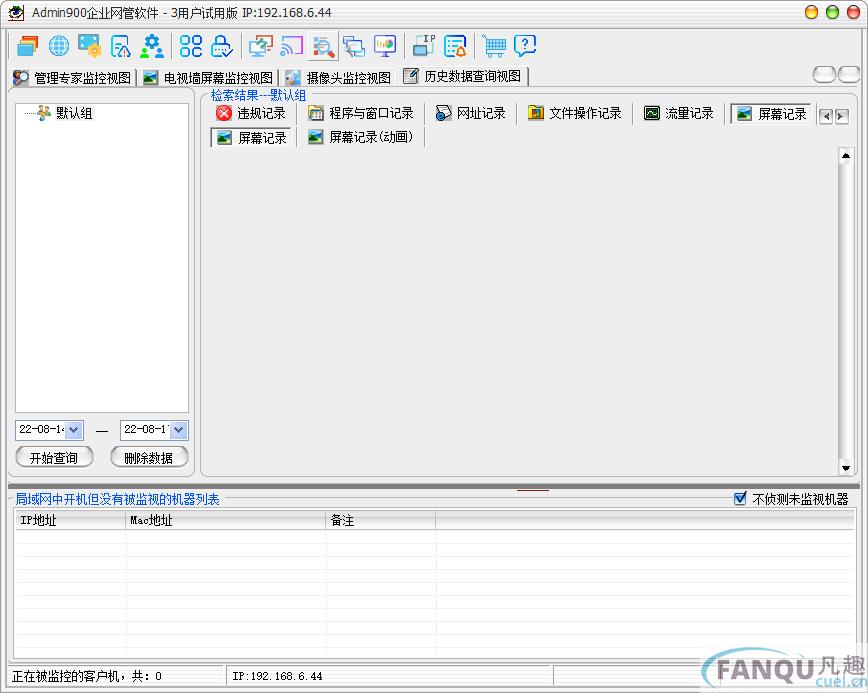View the 流量记录 tab
This screenshot has width=868, height=693.
pyautogui.click(x=679, y=113)
